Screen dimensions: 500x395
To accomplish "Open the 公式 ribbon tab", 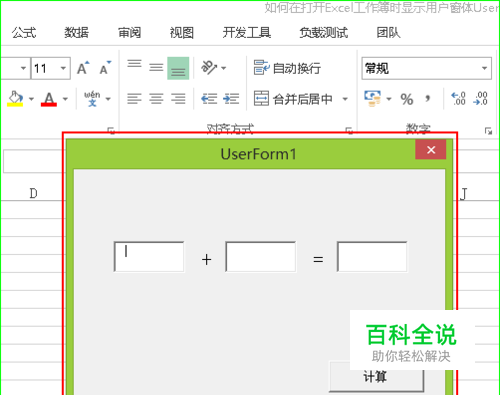I will (x=24, y=33).
